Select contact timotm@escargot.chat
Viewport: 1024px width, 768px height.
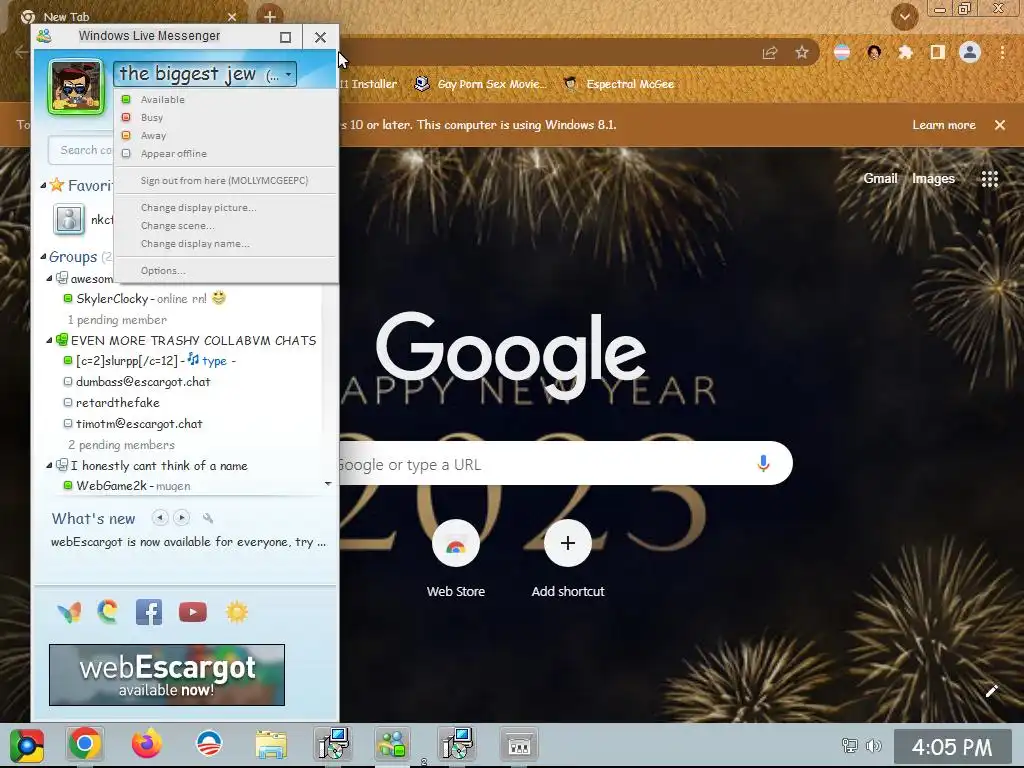(139, 423)
